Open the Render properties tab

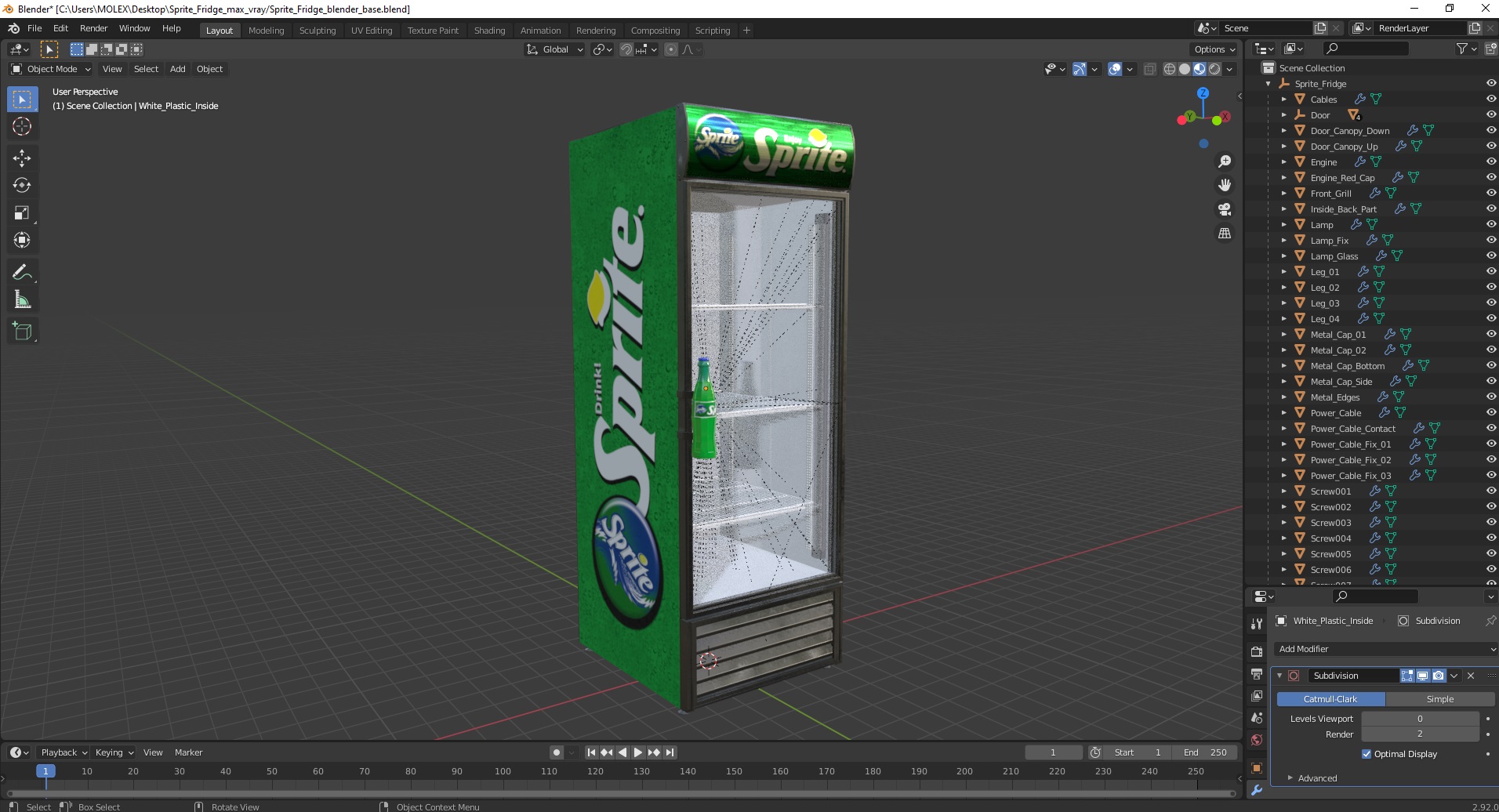pos(1257,651)
